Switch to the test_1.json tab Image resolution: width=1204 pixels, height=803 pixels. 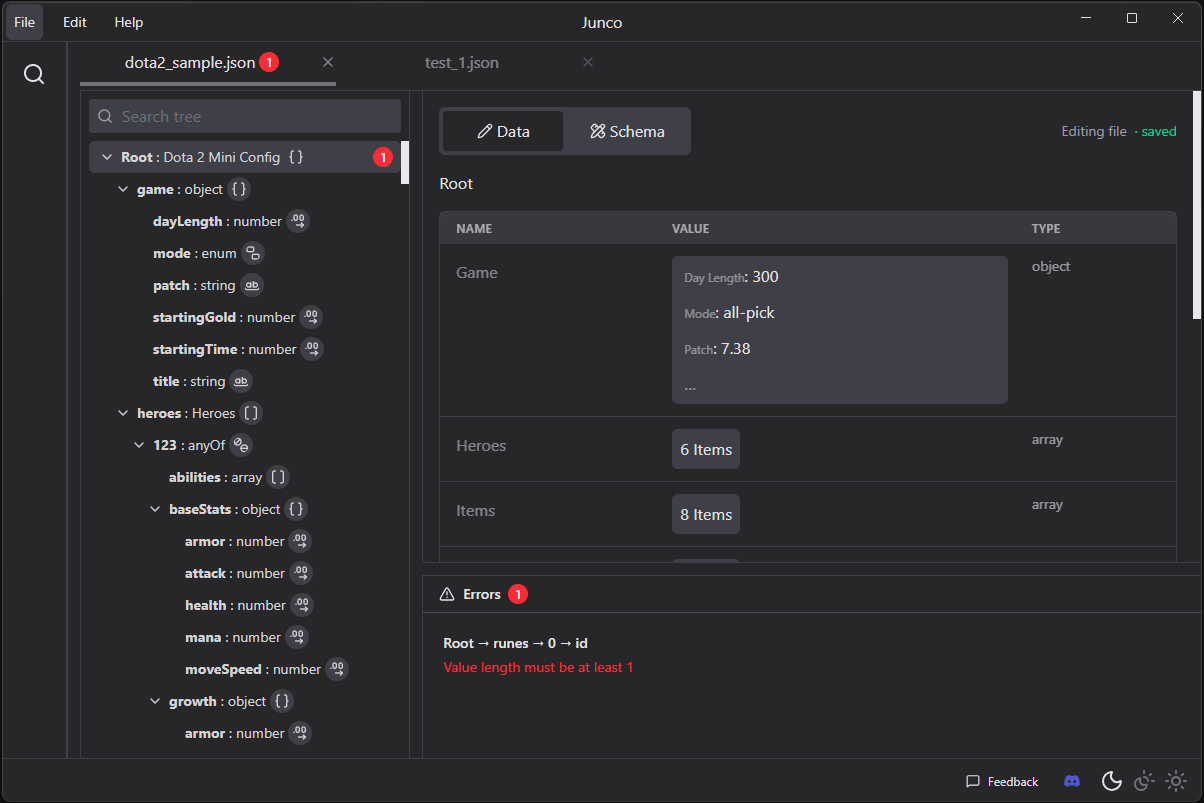pyautogui.click(x=462, y=62)
